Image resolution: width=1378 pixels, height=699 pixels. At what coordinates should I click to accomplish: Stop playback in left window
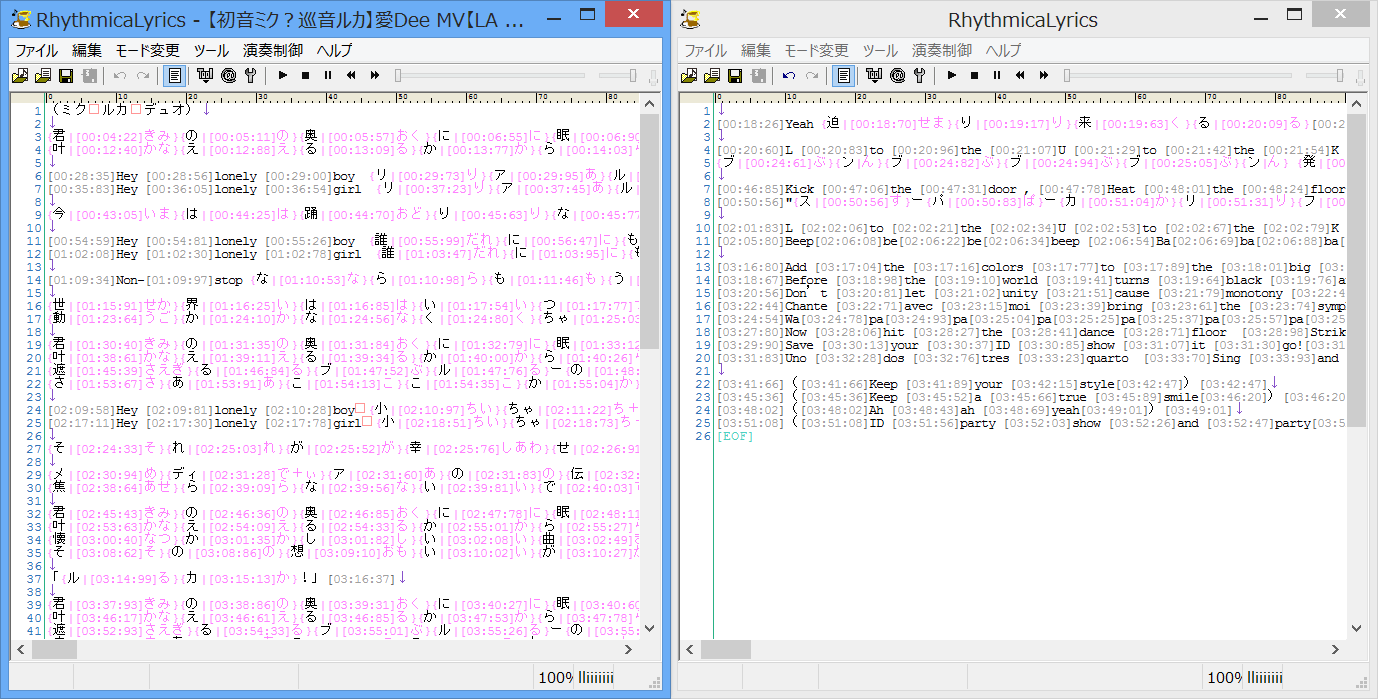click(306, 75)
